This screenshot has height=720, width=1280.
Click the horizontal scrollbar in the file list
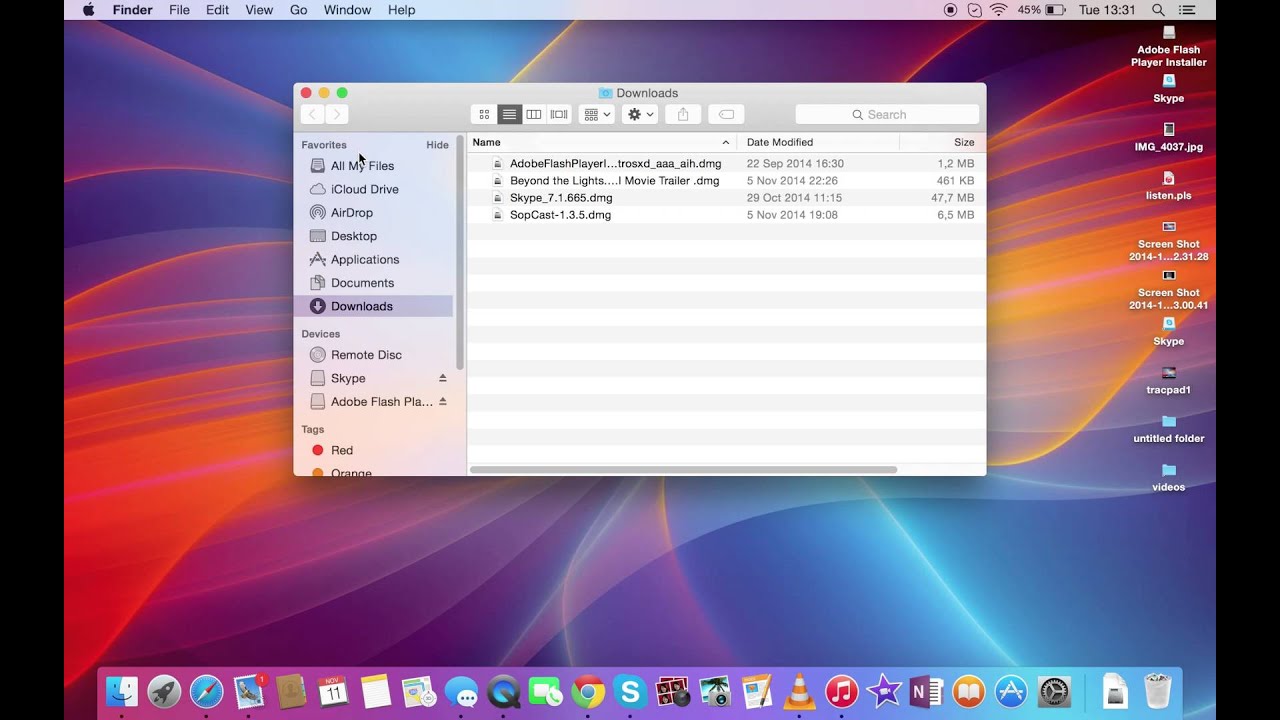click(x=683, y=470)
